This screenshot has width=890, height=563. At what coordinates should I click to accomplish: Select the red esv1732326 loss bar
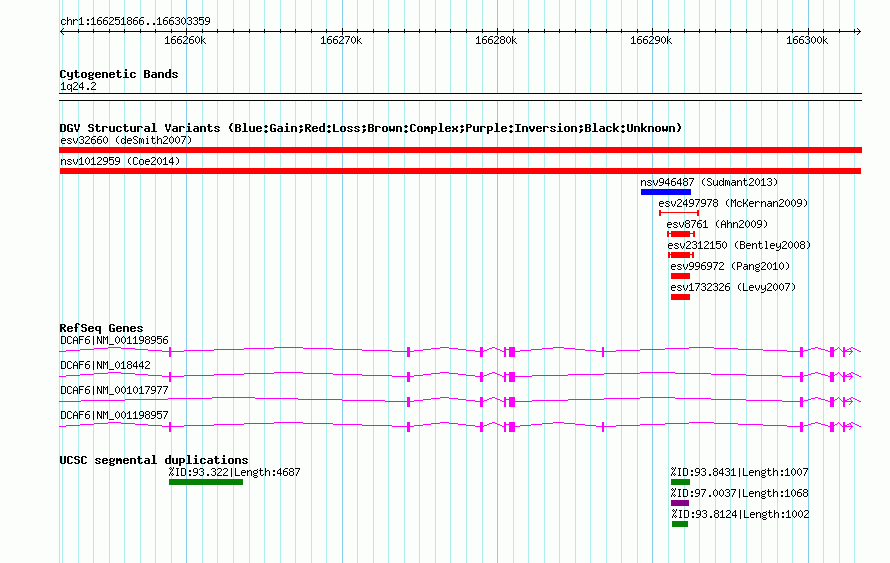681,297
